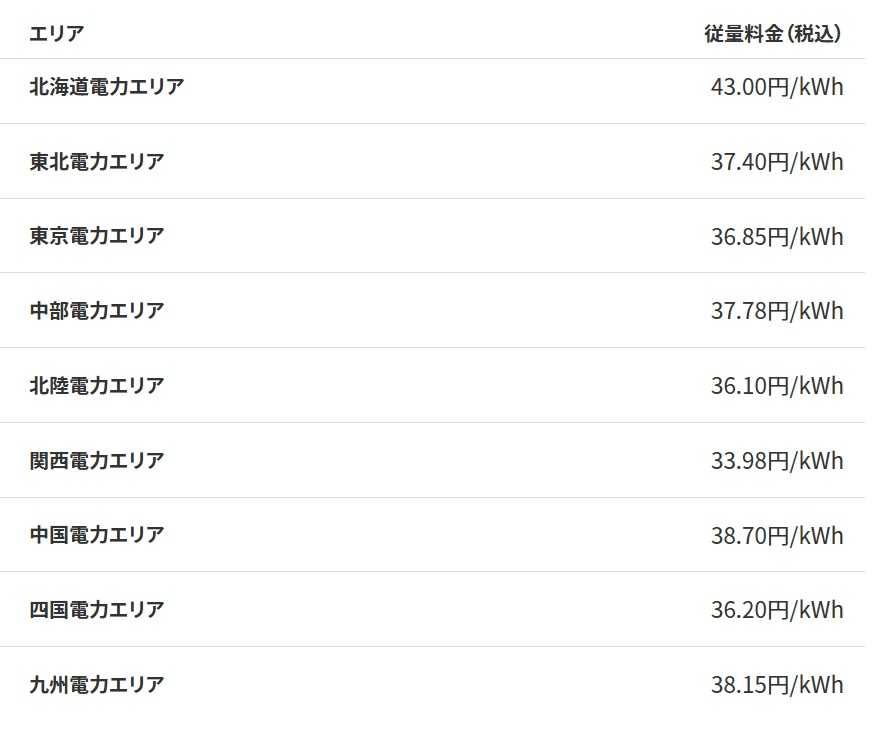This screenshot has height=733, width=876.
Task: Click the 33.98円/kWh price cell
Action: (x=777, y=461)
